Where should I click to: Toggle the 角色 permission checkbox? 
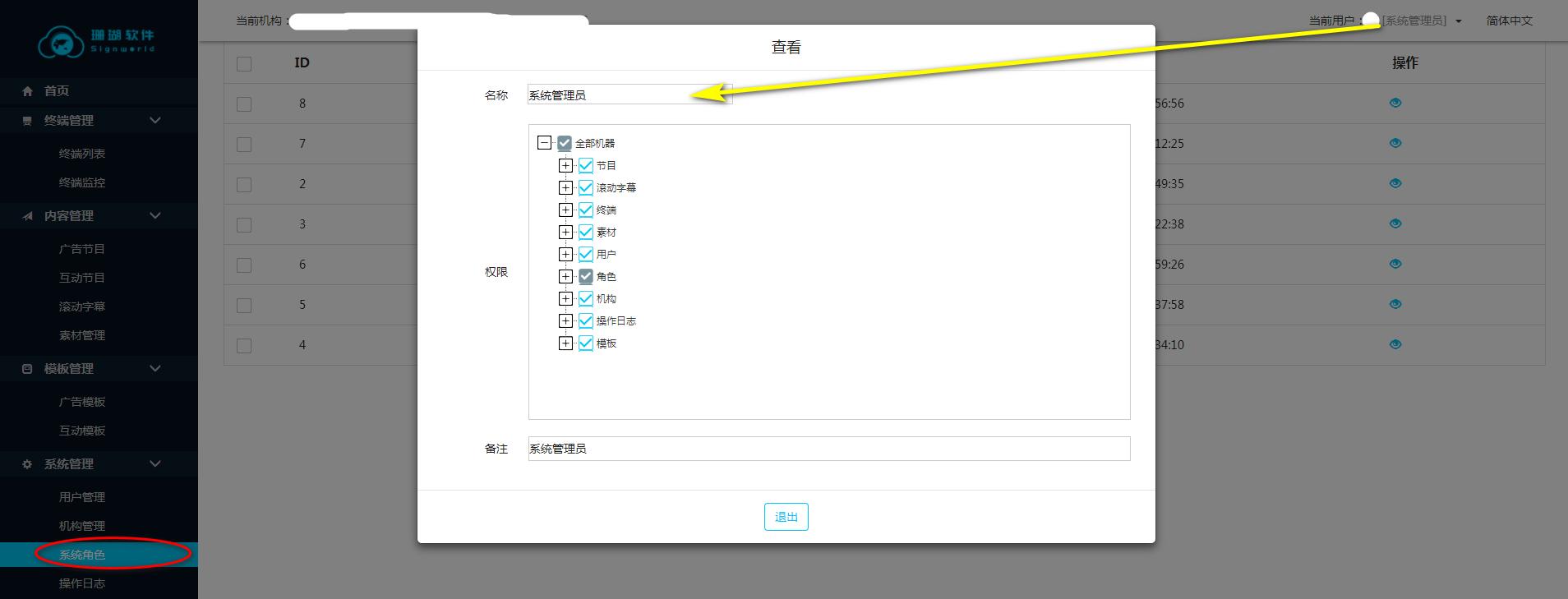[x=586, y=276]
